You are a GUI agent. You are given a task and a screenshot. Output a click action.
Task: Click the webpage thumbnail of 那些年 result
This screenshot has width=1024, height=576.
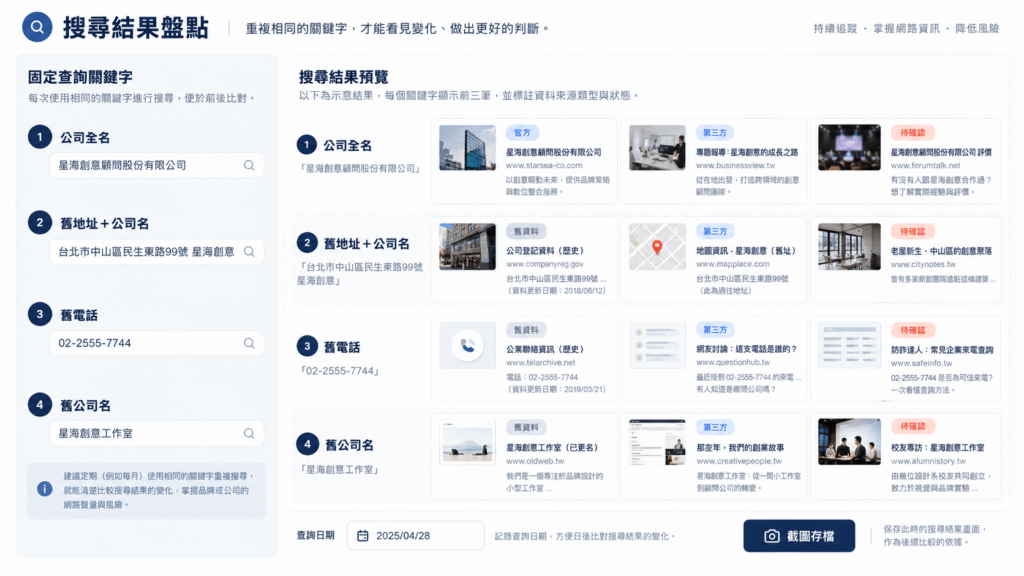point(657,442)
